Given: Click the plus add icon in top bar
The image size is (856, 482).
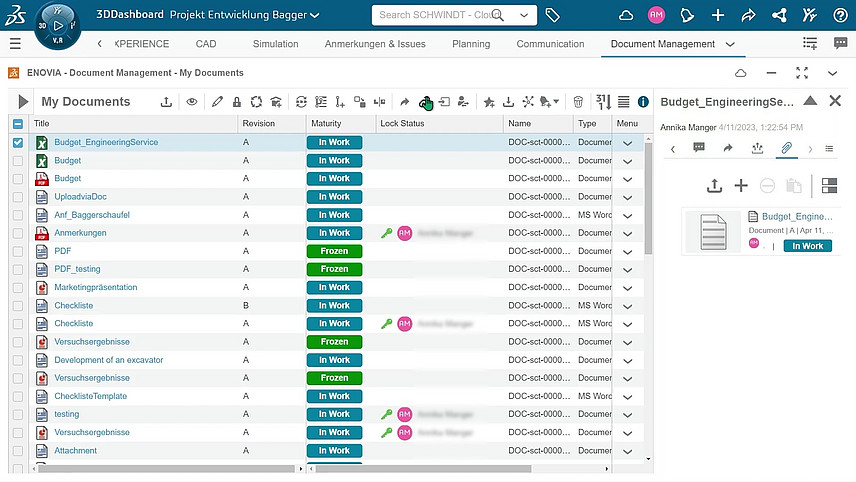Looking at the screenshot, I should (718, 15).
